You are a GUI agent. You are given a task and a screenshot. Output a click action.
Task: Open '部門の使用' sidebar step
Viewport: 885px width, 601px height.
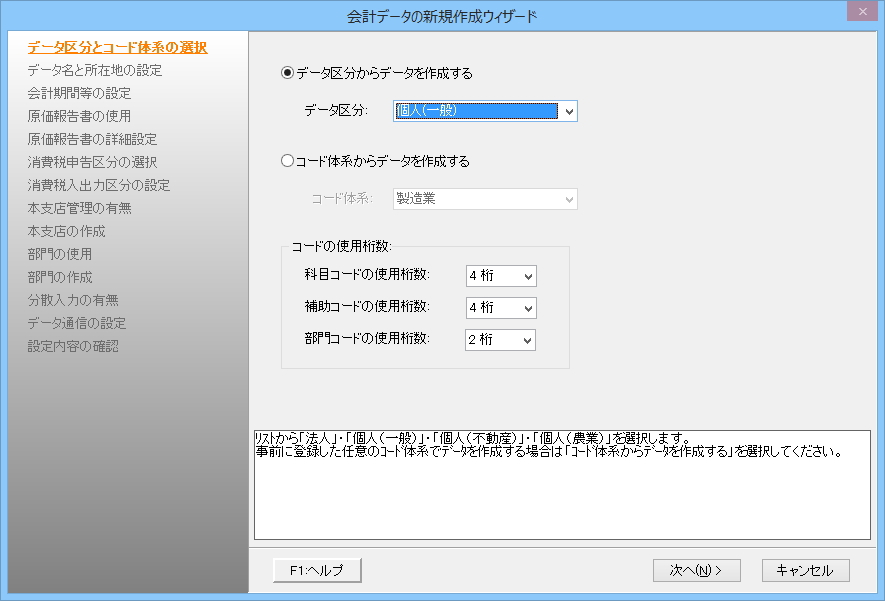(60, 254)
